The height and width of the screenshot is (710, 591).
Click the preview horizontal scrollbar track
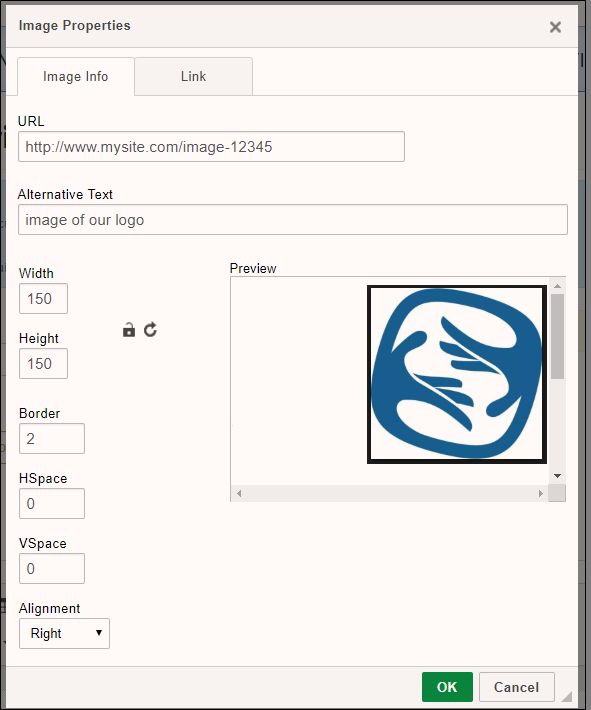(389, 493)
